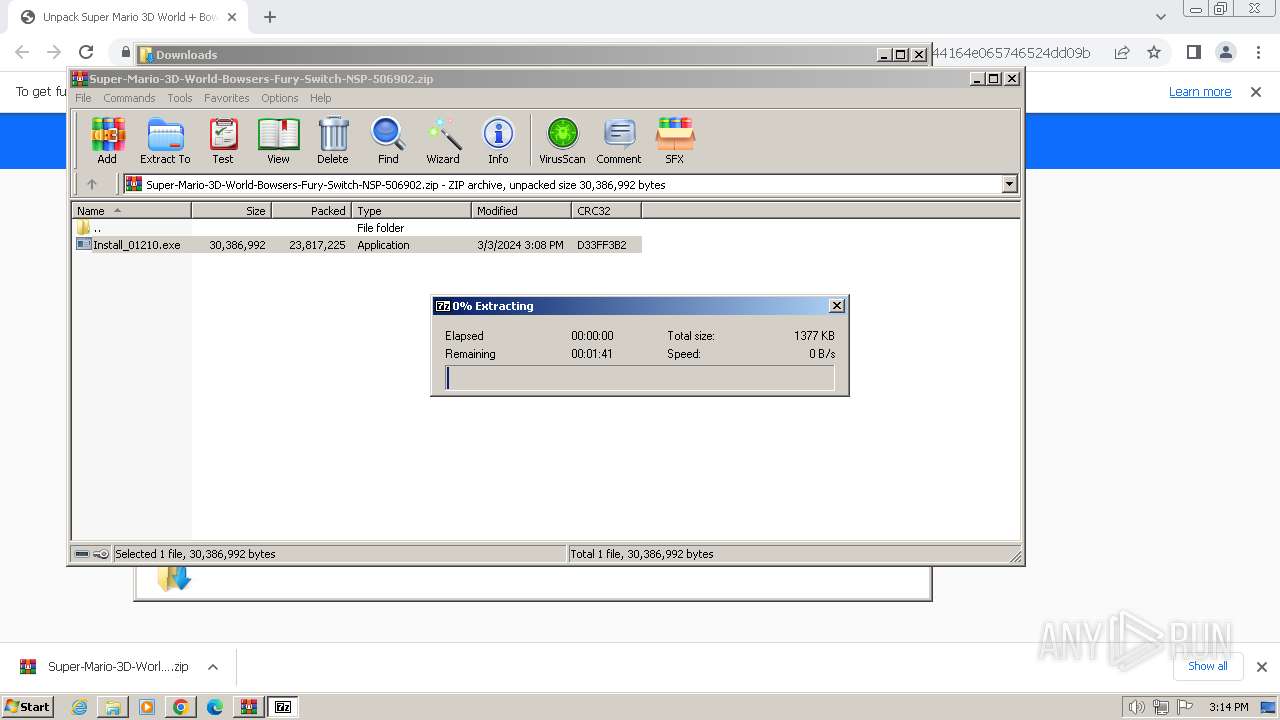Open Microsoft Edge from taskbar
The image size is (1280, 720).
(x=215, y=707)
